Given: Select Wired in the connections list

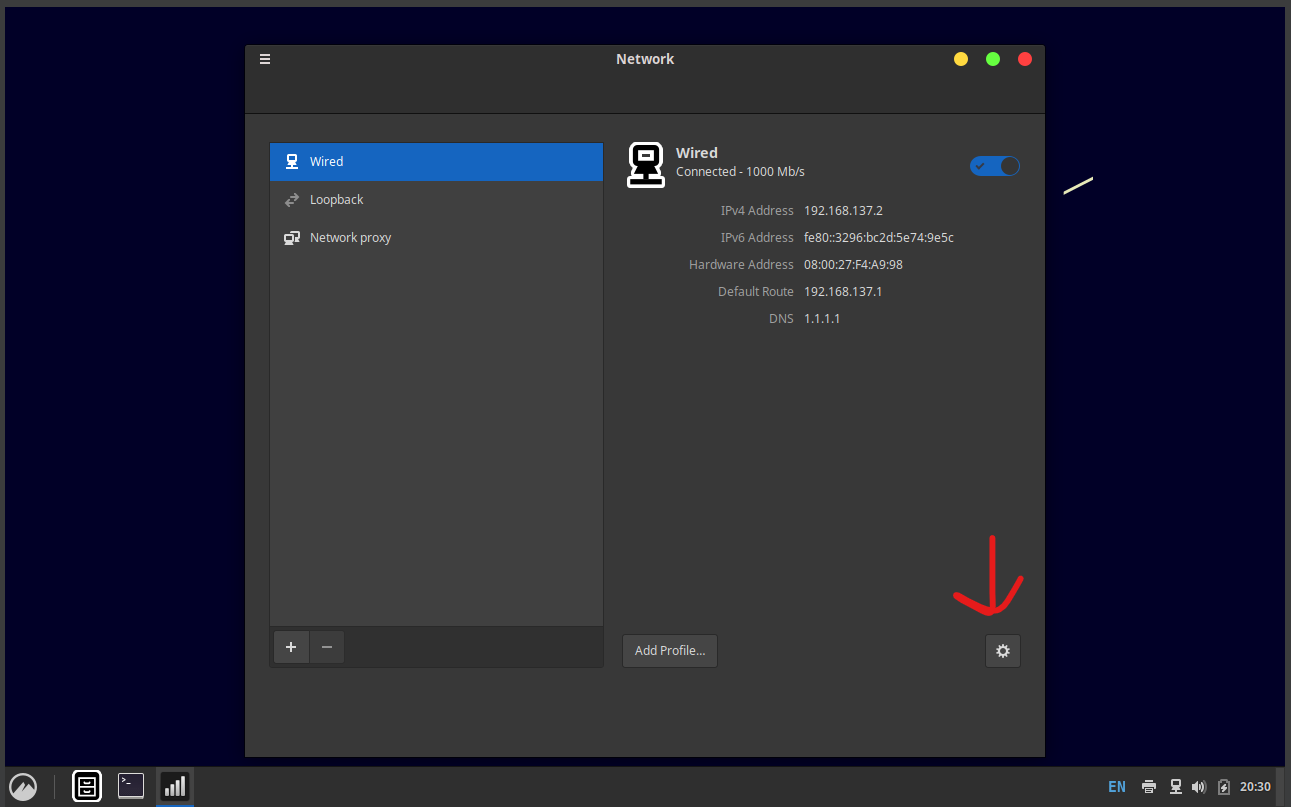Looking at the screenshot, I should [436, 162].
